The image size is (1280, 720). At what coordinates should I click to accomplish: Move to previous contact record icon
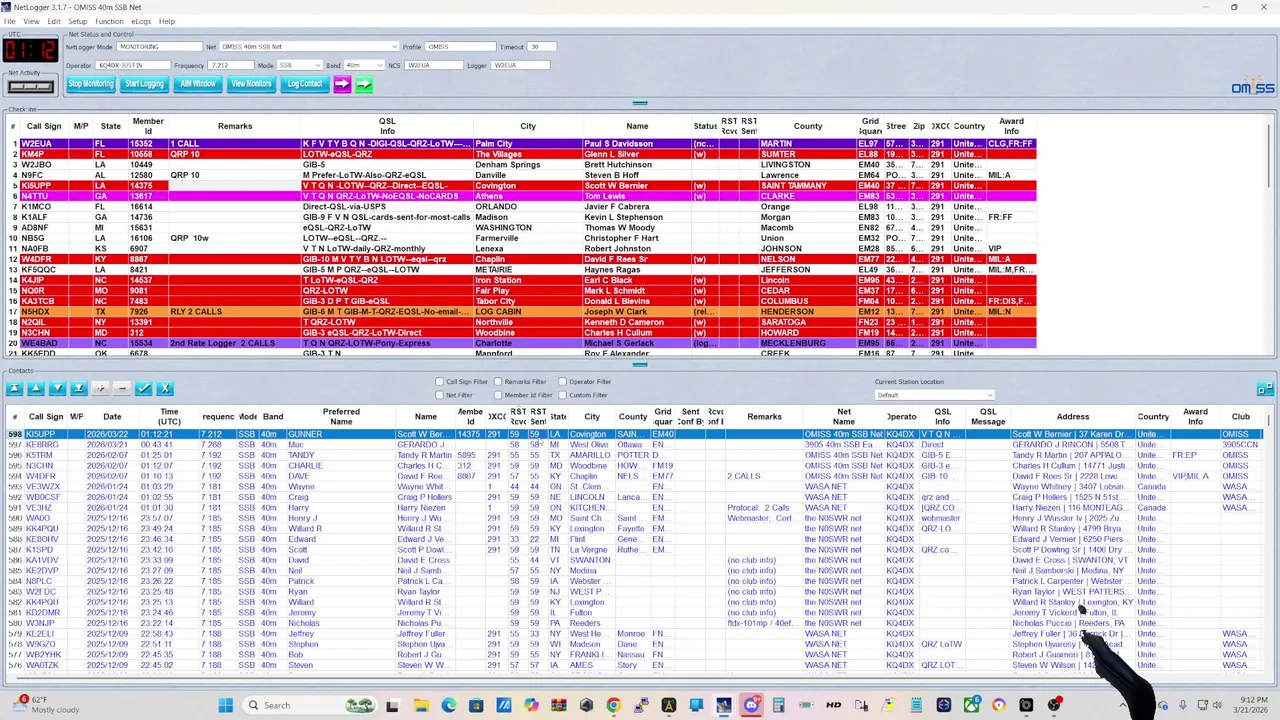(x=36, y=388)
